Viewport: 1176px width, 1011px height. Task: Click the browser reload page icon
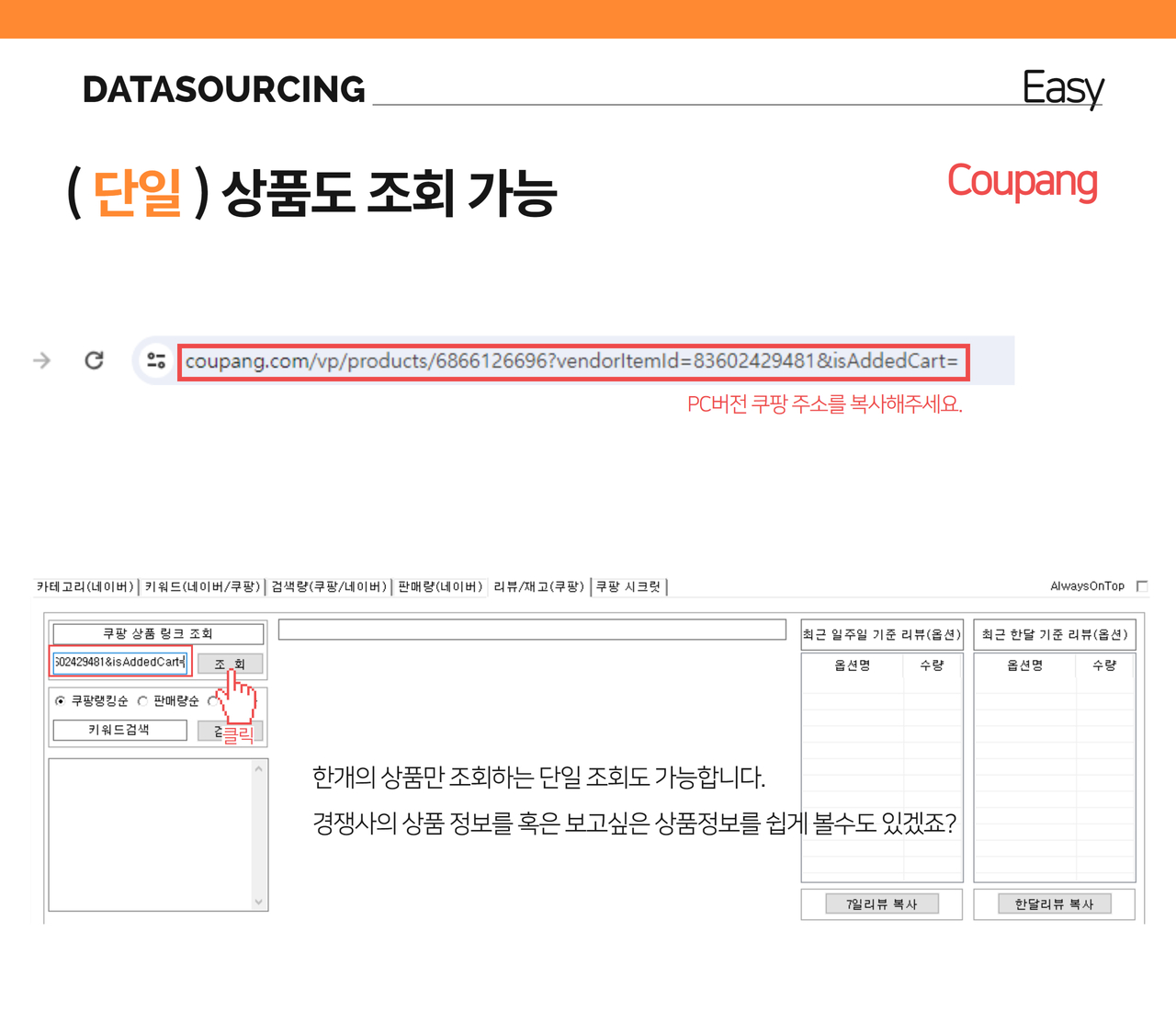[x=94, y=360]
